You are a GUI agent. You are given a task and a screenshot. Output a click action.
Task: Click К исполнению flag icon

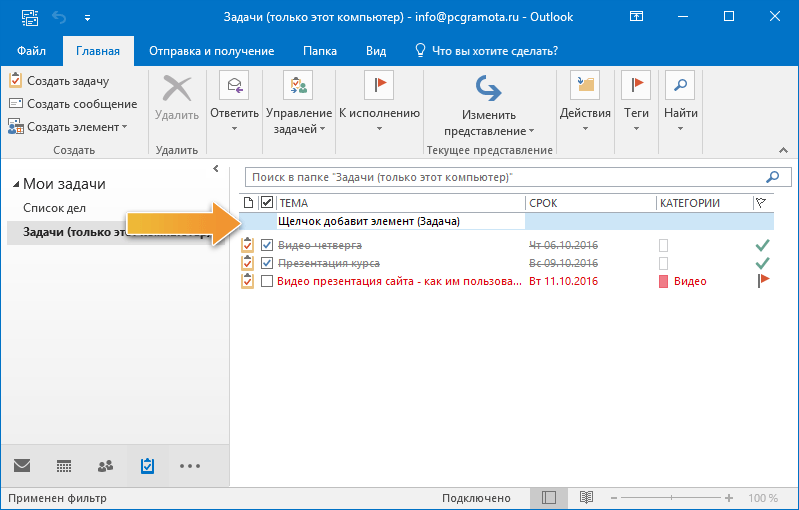point(379,85)
